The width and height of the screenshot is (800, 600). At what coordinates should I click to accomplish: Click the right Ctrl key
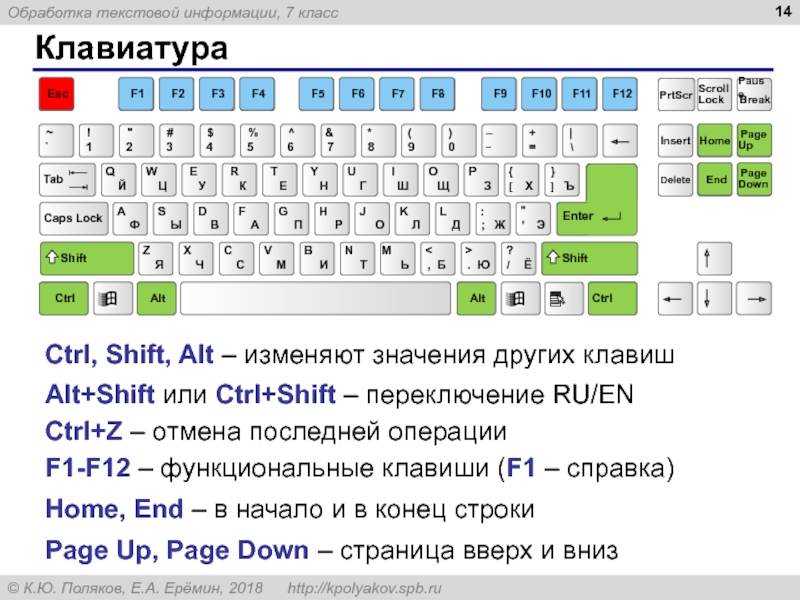[613, 298]
